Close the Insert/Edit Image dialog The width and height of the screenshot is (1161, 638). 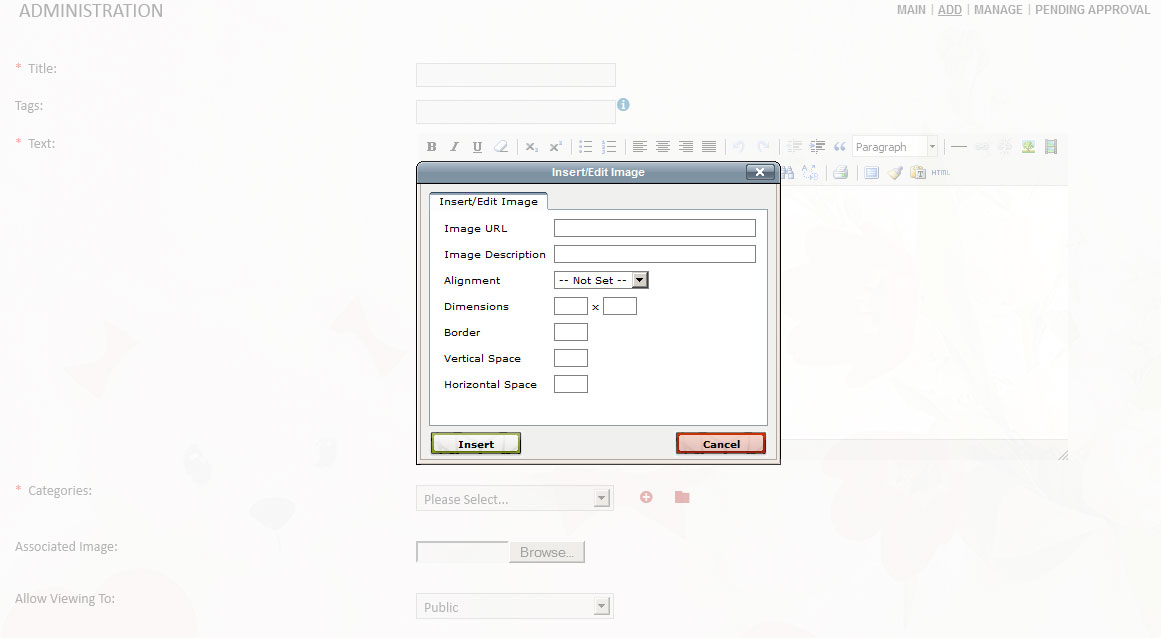(x=760, y=172)
